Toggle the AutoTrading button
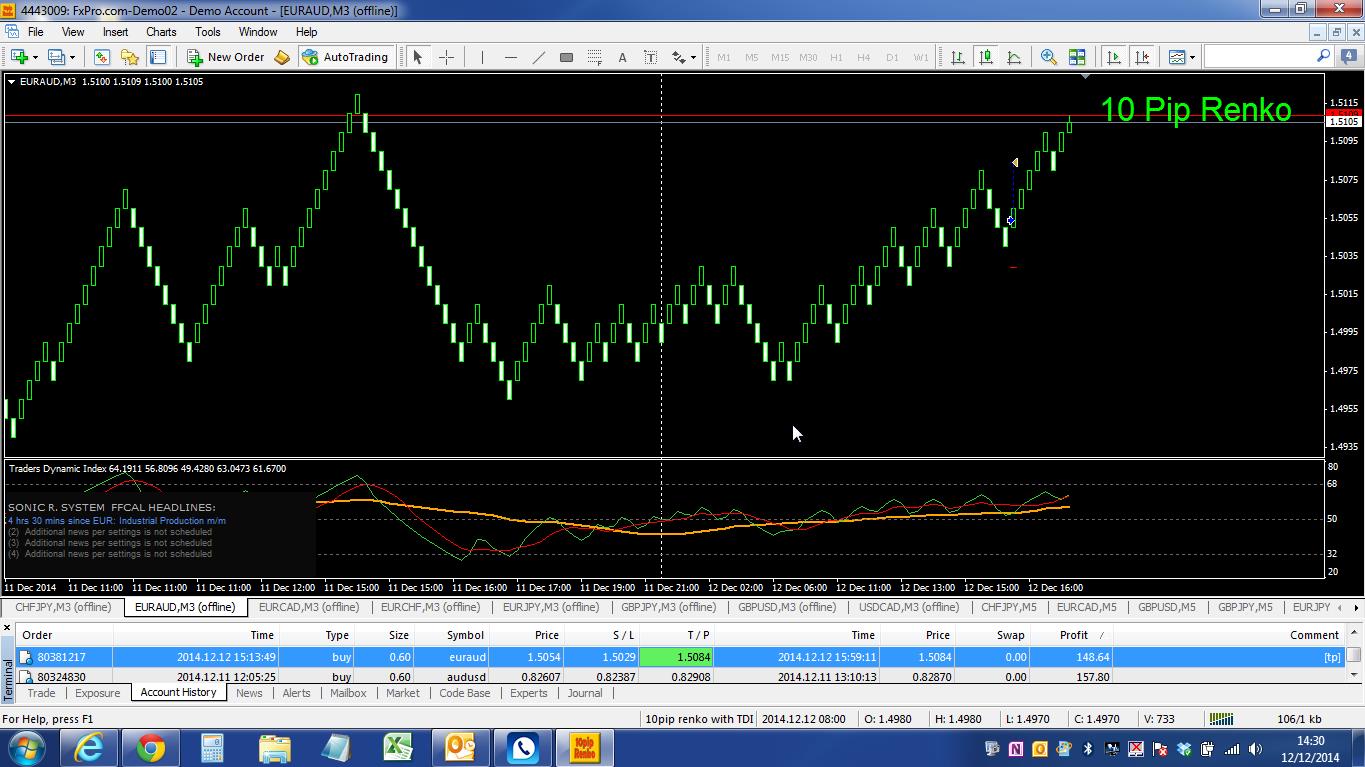Screen dimensions: 1365x767 [345, 57]
